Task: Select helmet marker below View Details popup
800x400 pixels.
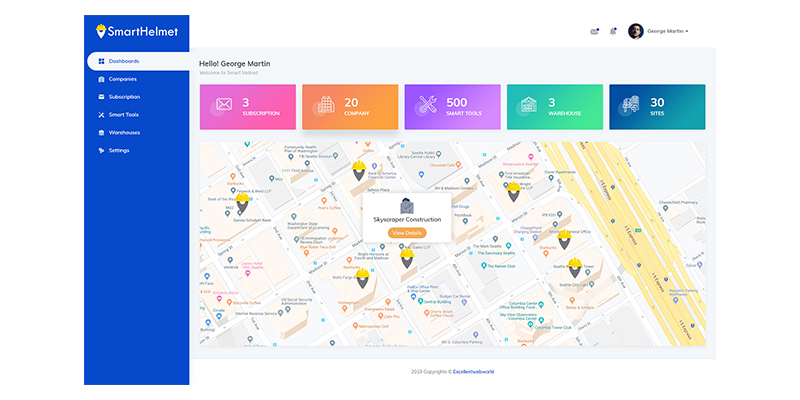Action: coord(407,259)
